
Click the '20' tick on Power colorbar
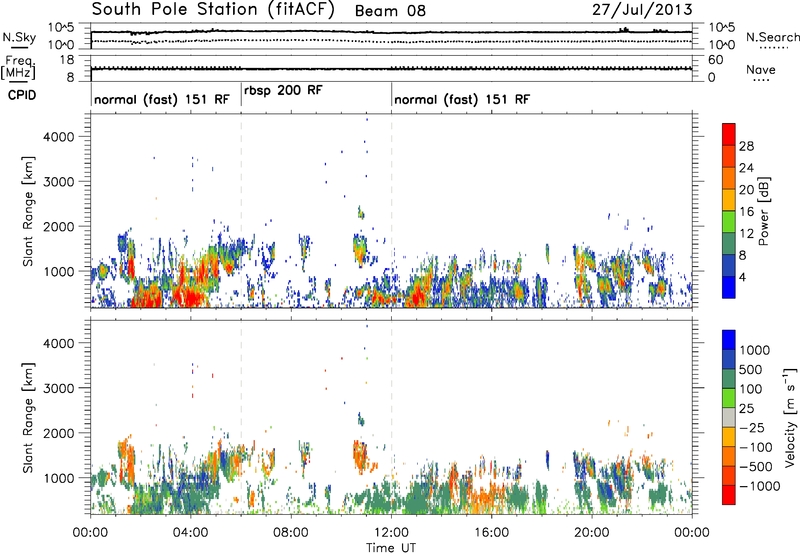(746, 190)
